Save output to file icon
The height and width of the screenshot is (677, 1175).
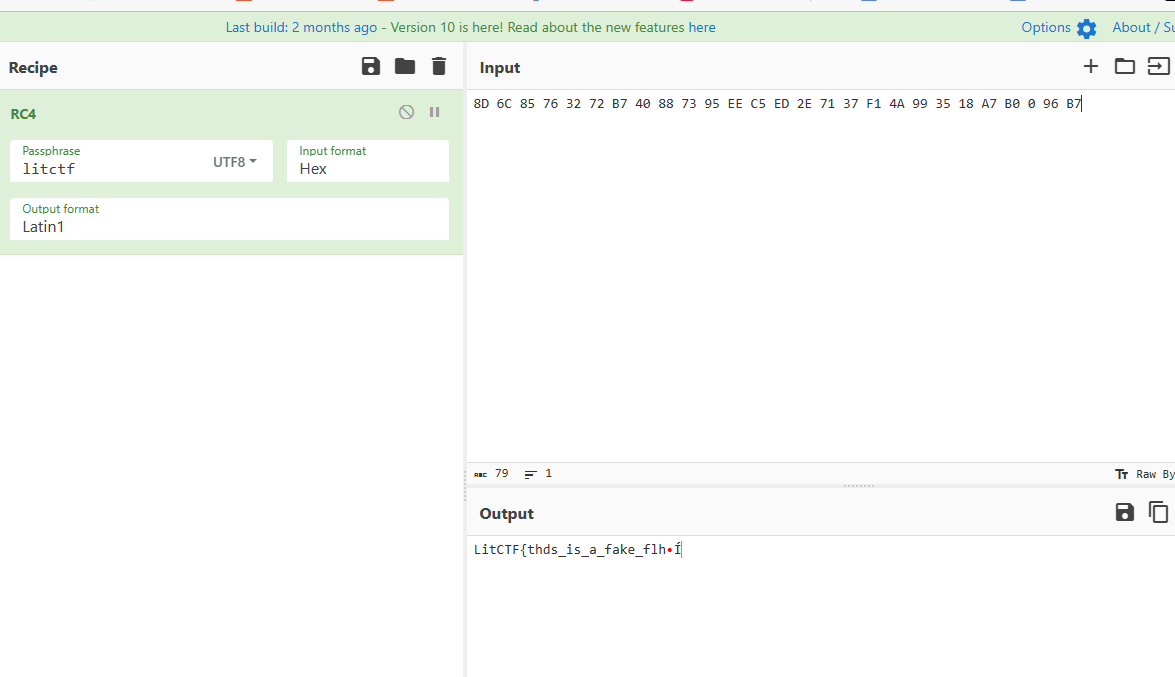pos(1125,513)
